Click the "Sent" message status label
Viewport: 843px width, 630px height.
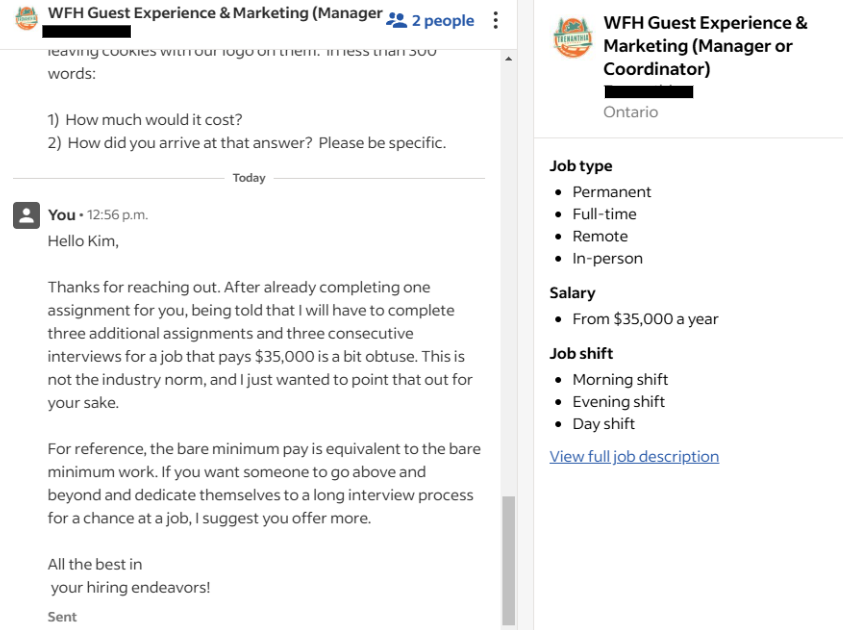tap(62, 617)
